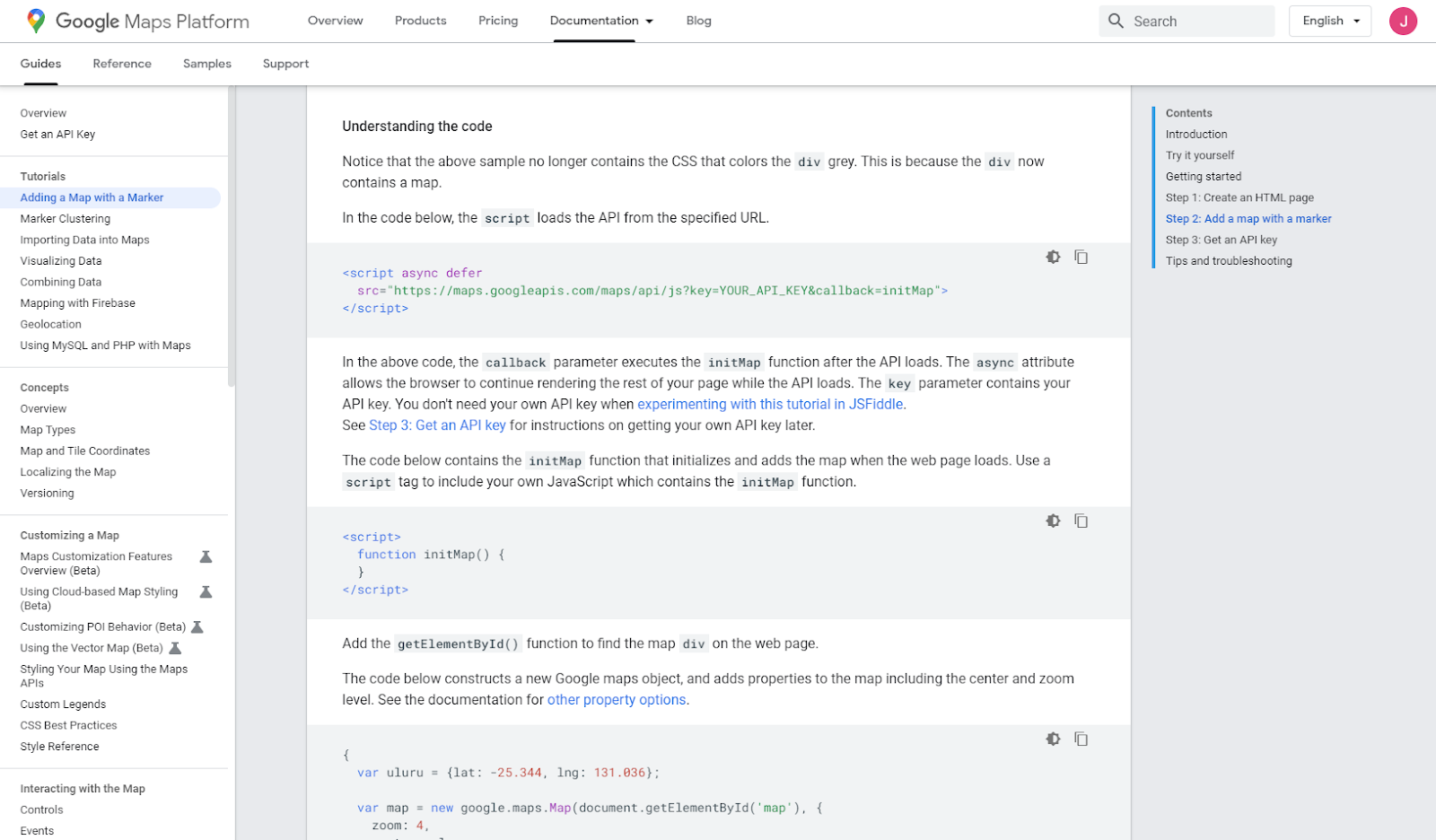Toggle dark theme on the initMap code block

click(x=1052, y=520)
